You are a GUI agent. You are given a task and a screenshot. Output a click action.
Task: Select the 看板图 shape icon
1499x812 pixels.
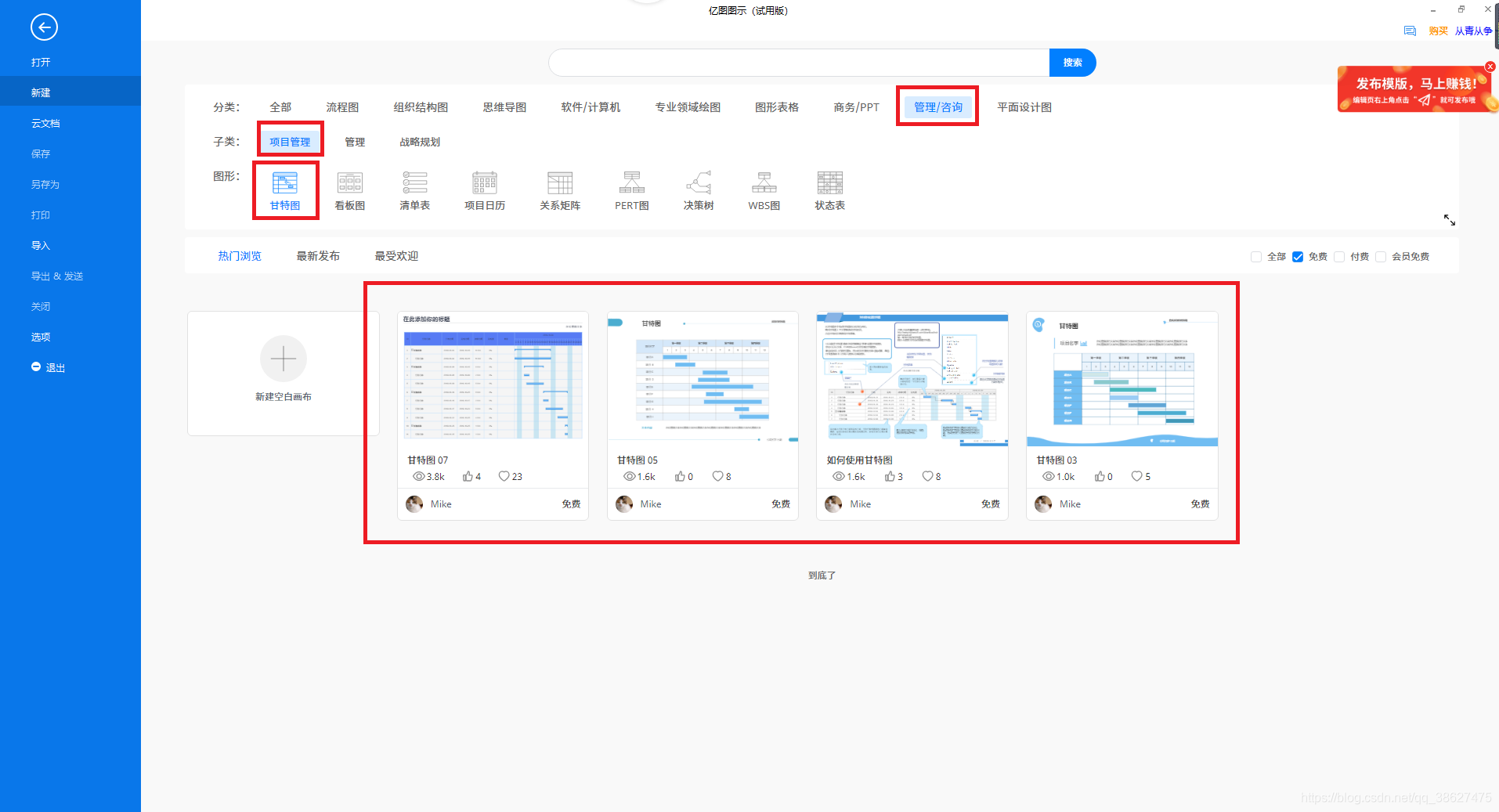(x=350, y=182)
